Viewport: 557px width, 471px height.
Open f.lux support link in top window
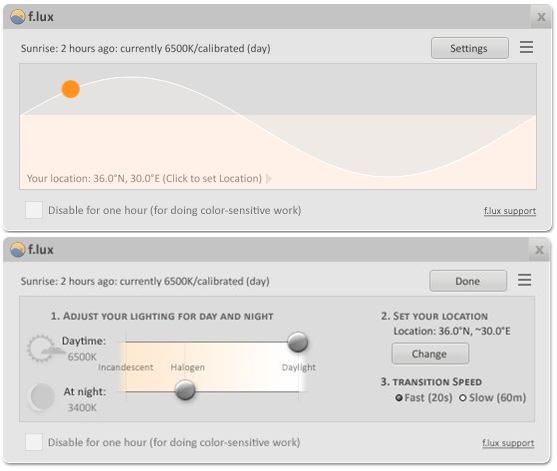coord(510,211)
